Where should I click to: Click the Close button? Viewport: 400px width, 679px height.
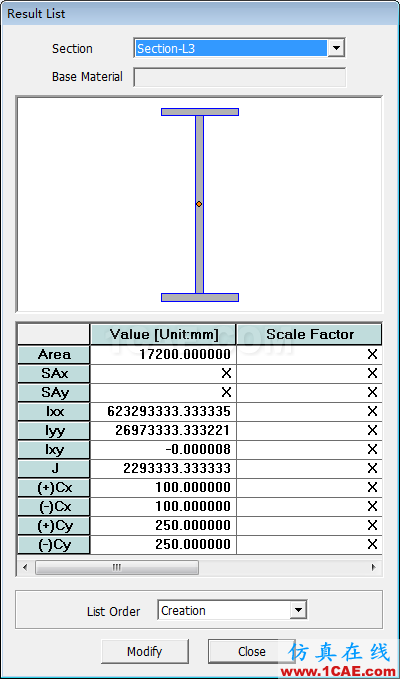pyautogui.click(x=252, y=651)
